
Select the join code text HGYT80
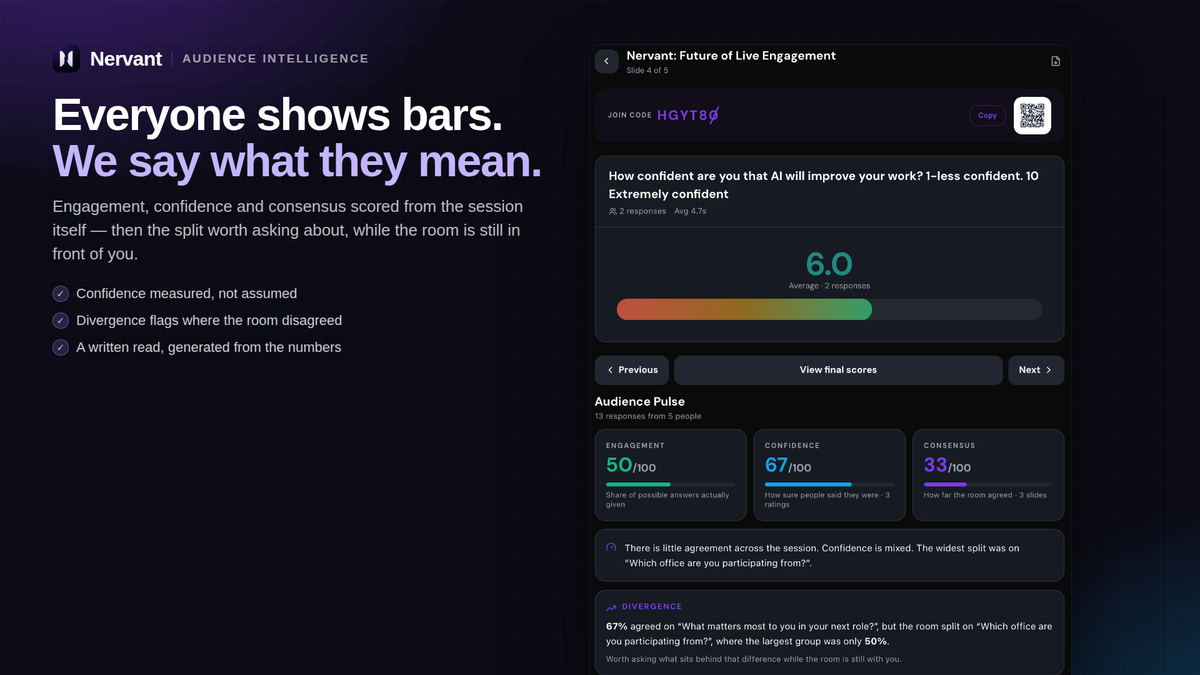coord(688,115)
